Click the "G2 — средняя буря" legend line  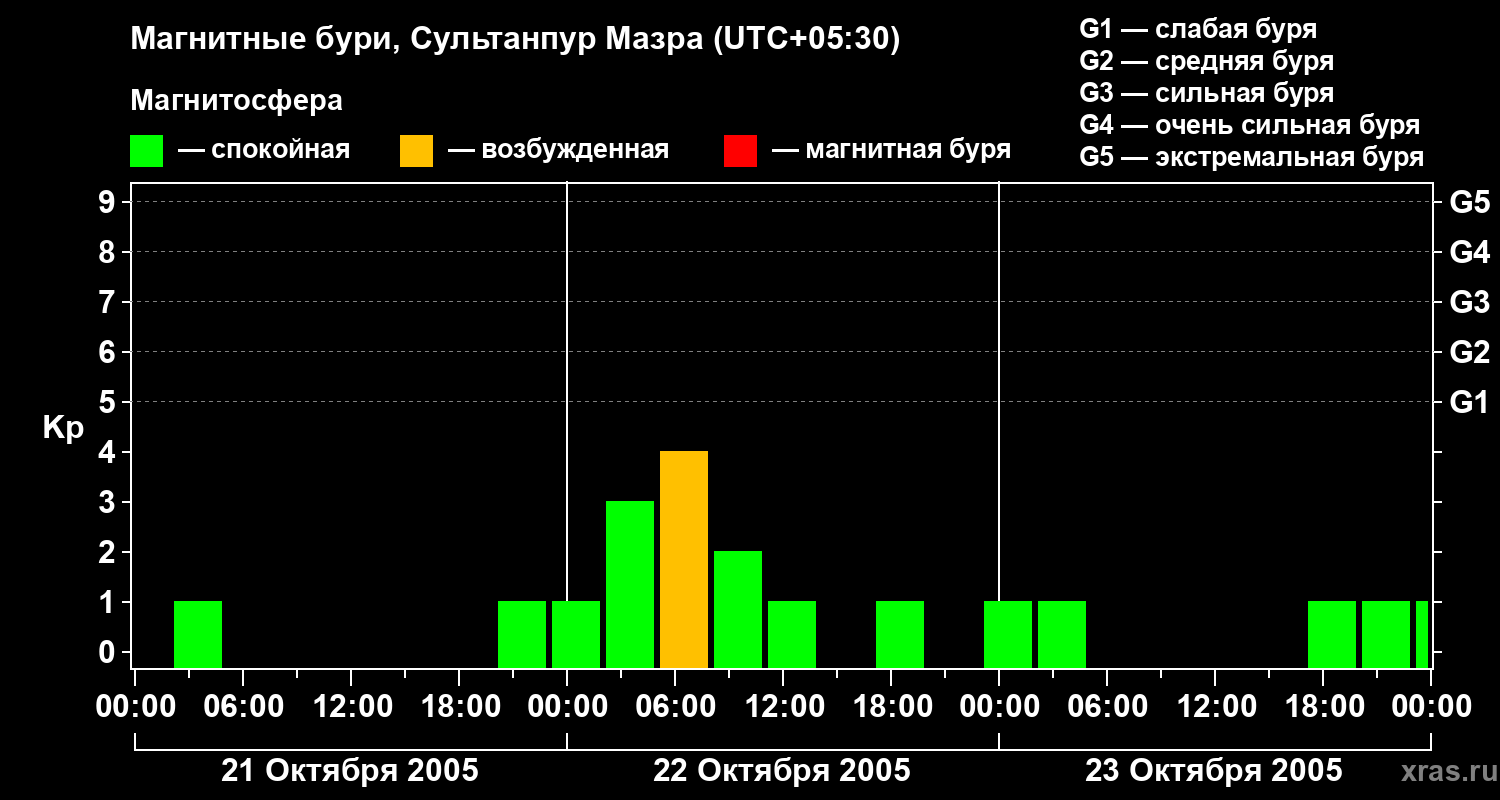pos(1207,61)
